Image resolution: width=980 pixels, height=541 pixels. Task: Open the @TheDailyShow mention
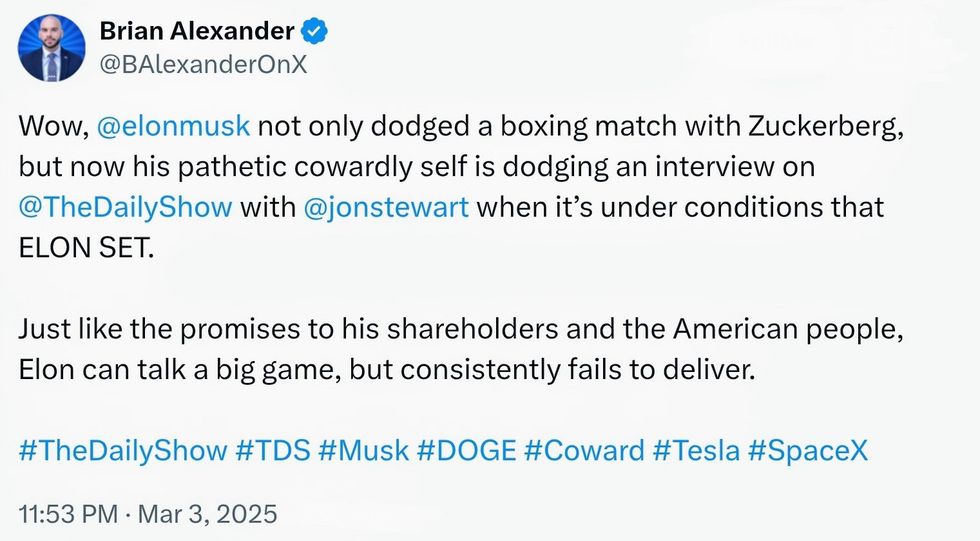click(126, 208)
